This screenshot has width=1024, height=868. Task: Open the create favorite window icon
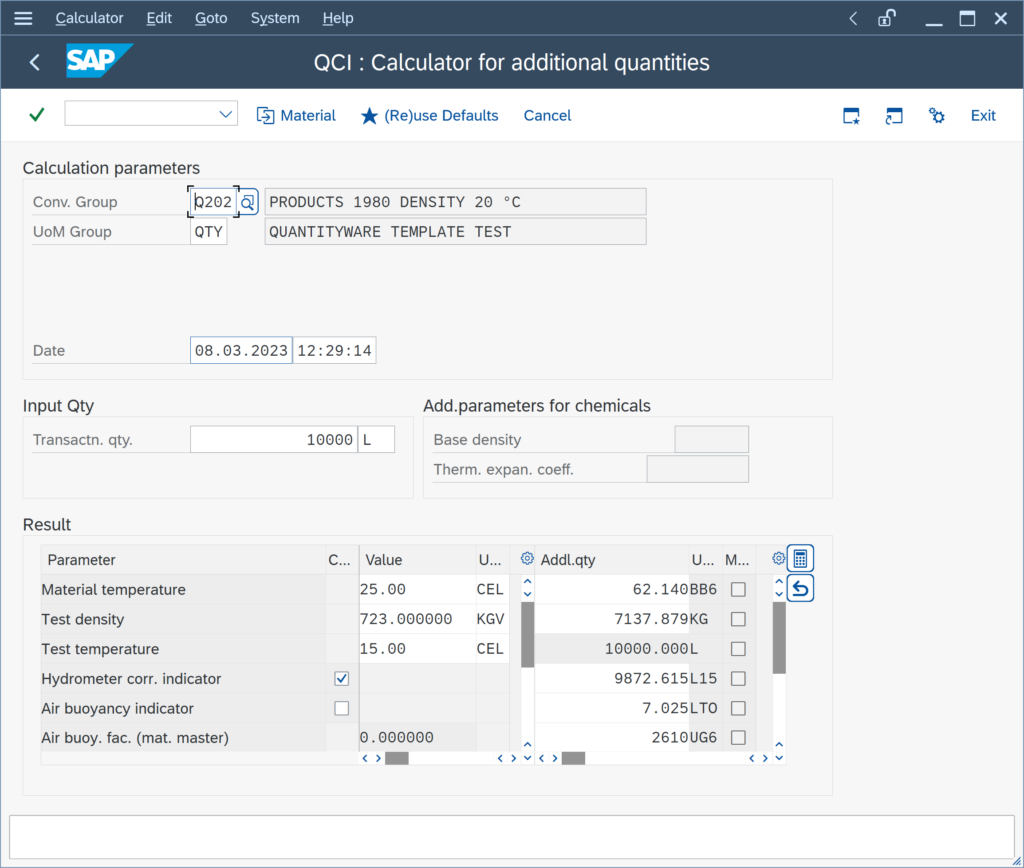pyautogui.click(x=852, y=116)
